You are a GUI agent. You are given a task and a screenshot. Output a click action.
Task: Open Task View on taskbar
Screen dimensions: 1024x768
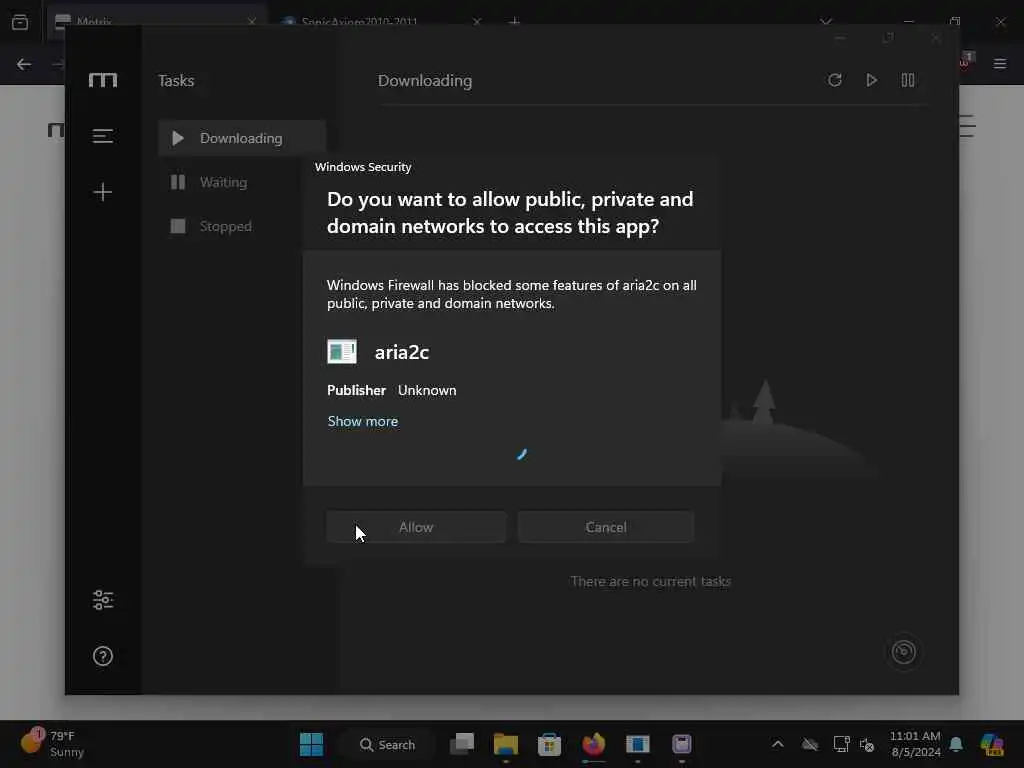[x=462, y=744]
